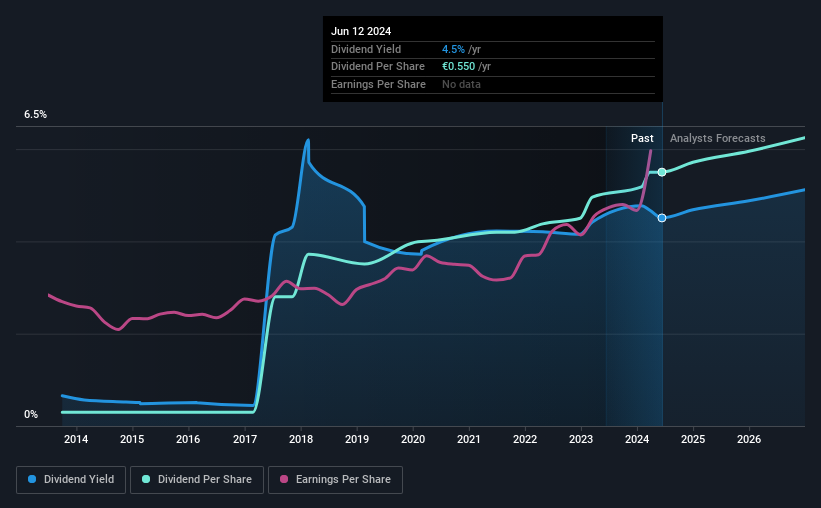The width and height of the screenshot is (821, 508).
Task: Click the €0.550 dividend per share value
Action: [458, 67]
